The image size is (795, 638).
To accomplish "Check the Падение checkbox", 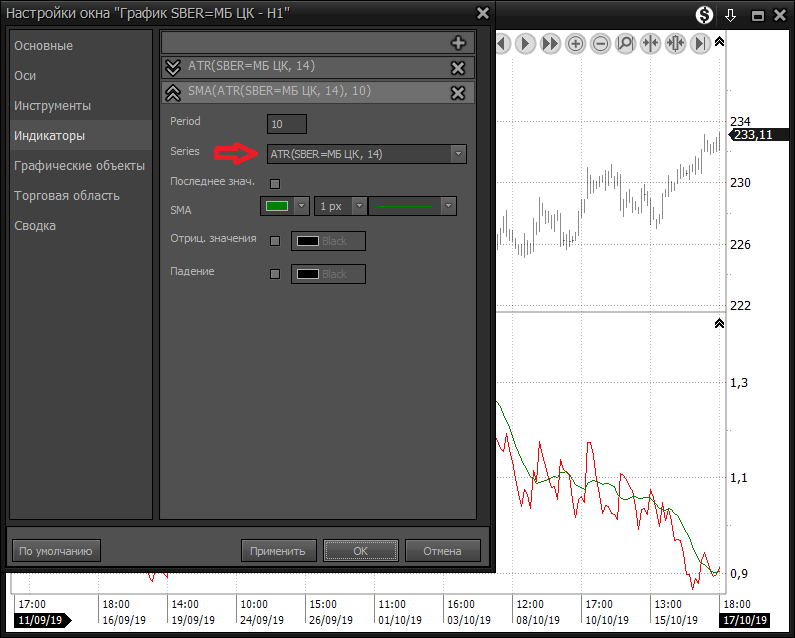I will [275, 274].
